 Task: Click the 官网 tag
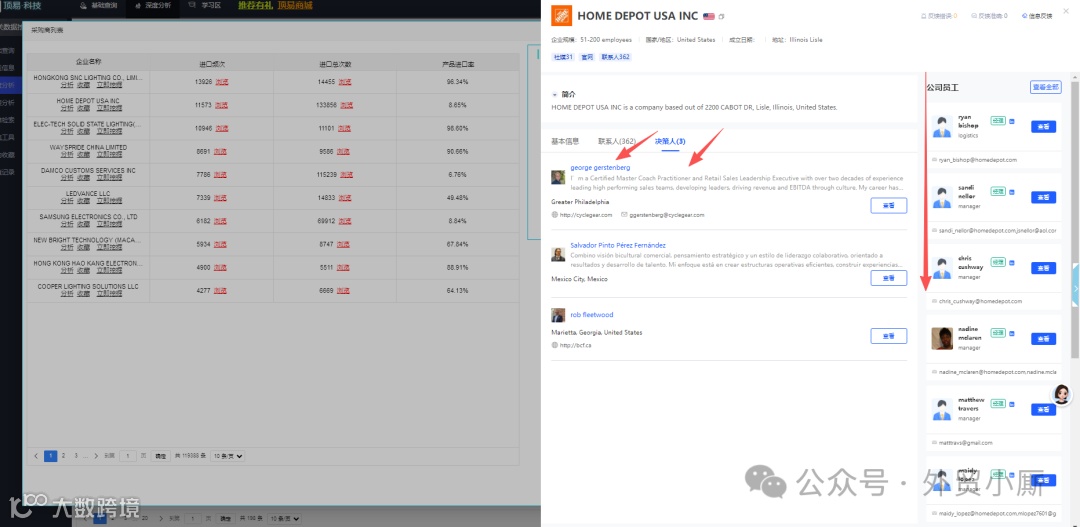click(587, 57)
